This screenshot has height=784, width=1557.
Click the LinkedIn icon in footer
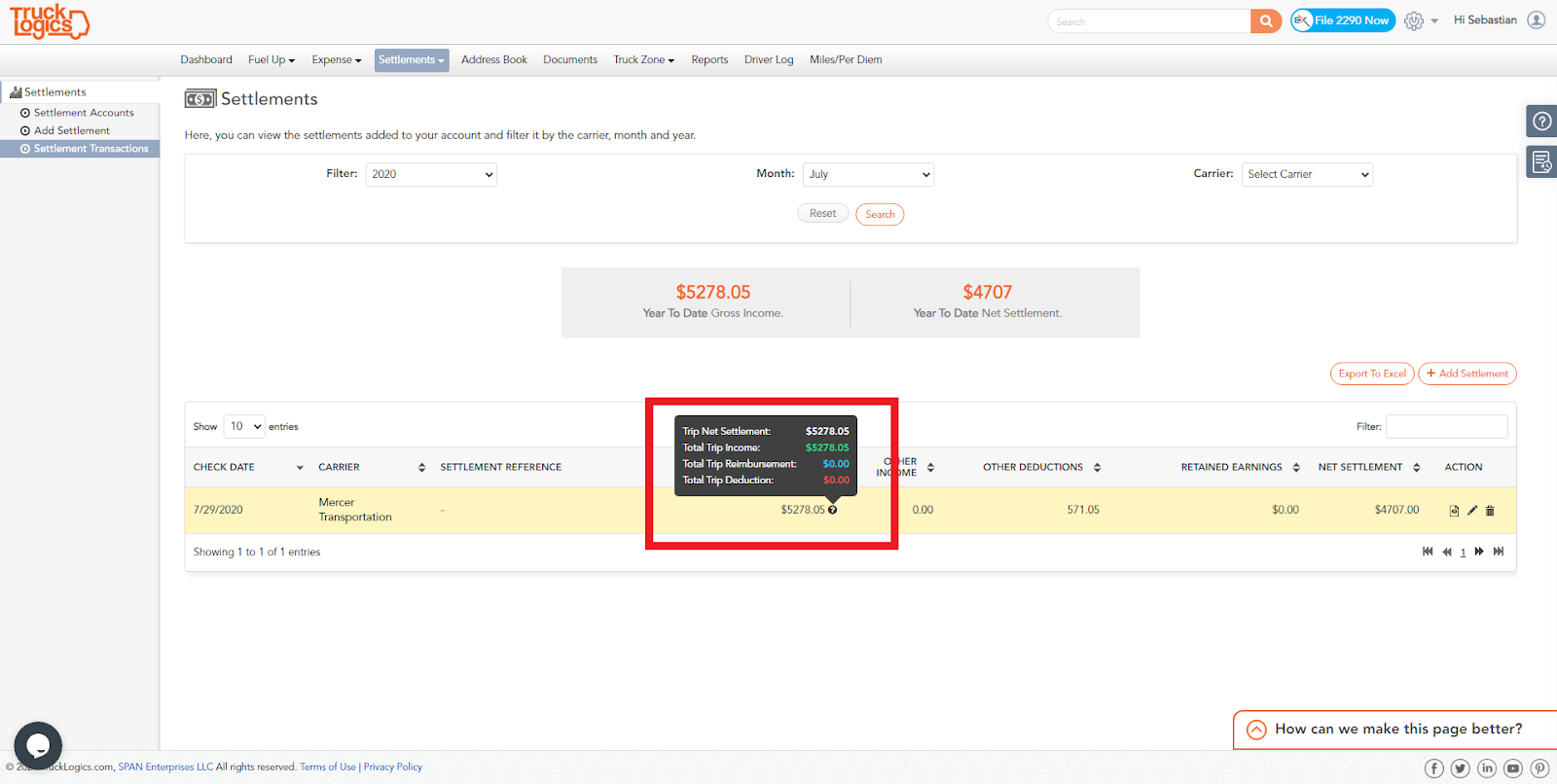(1487, 768)
